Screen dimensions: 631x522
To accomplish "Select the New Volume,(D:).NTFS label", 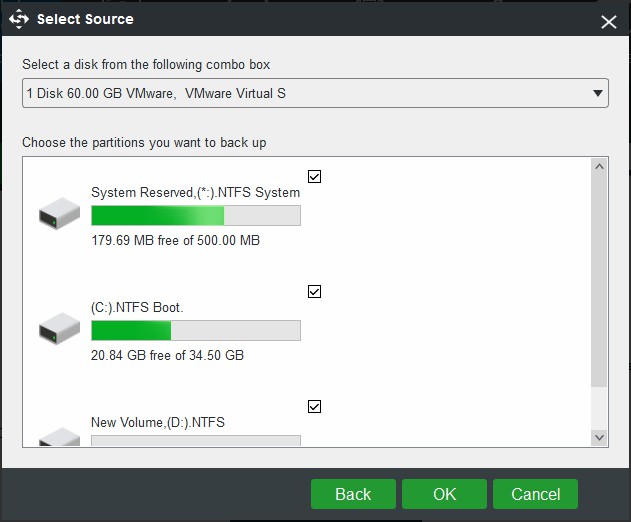I will tap(158, 423).
